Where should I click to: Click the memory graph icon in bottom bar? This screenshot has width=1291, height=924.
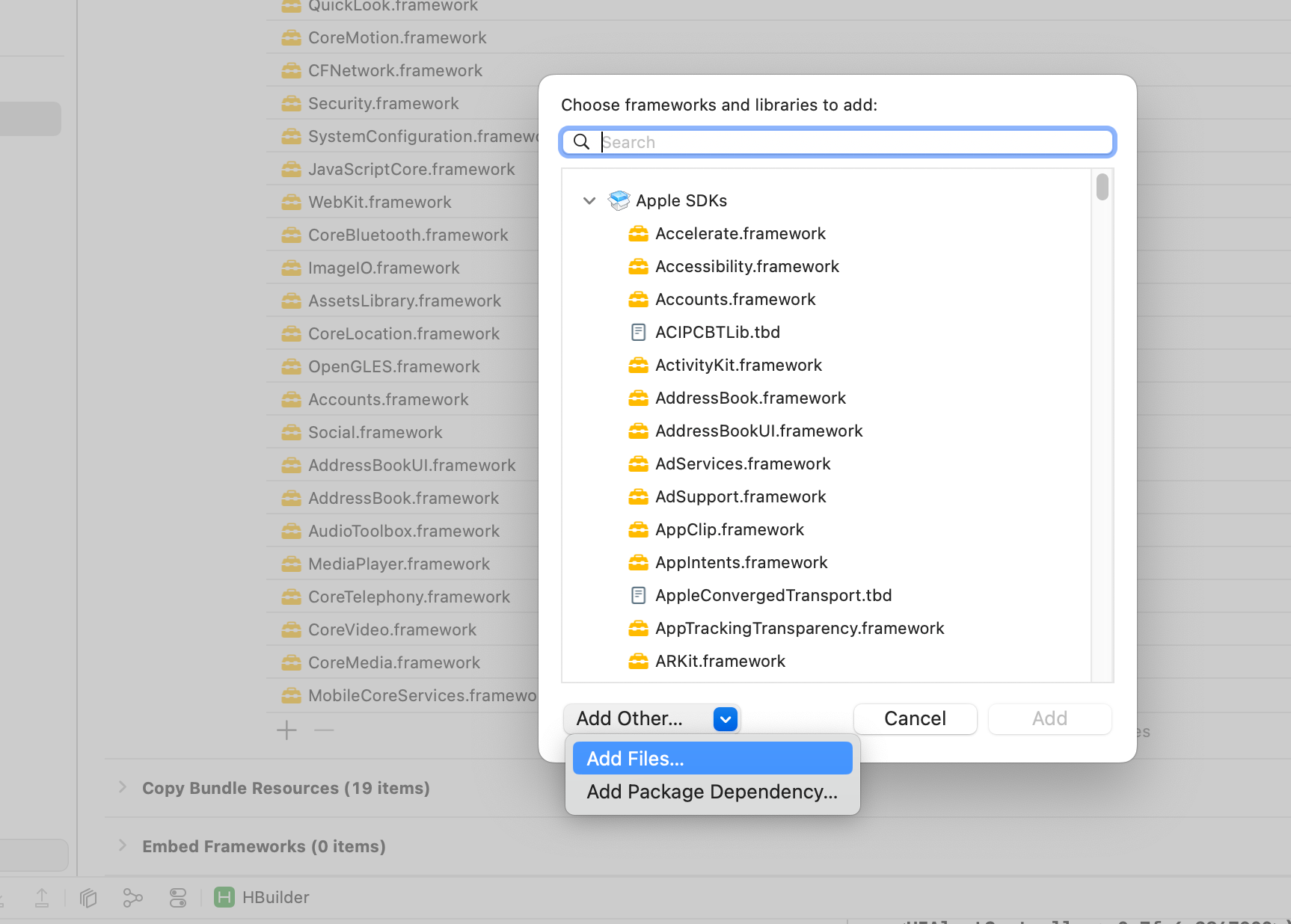point(132,897)
